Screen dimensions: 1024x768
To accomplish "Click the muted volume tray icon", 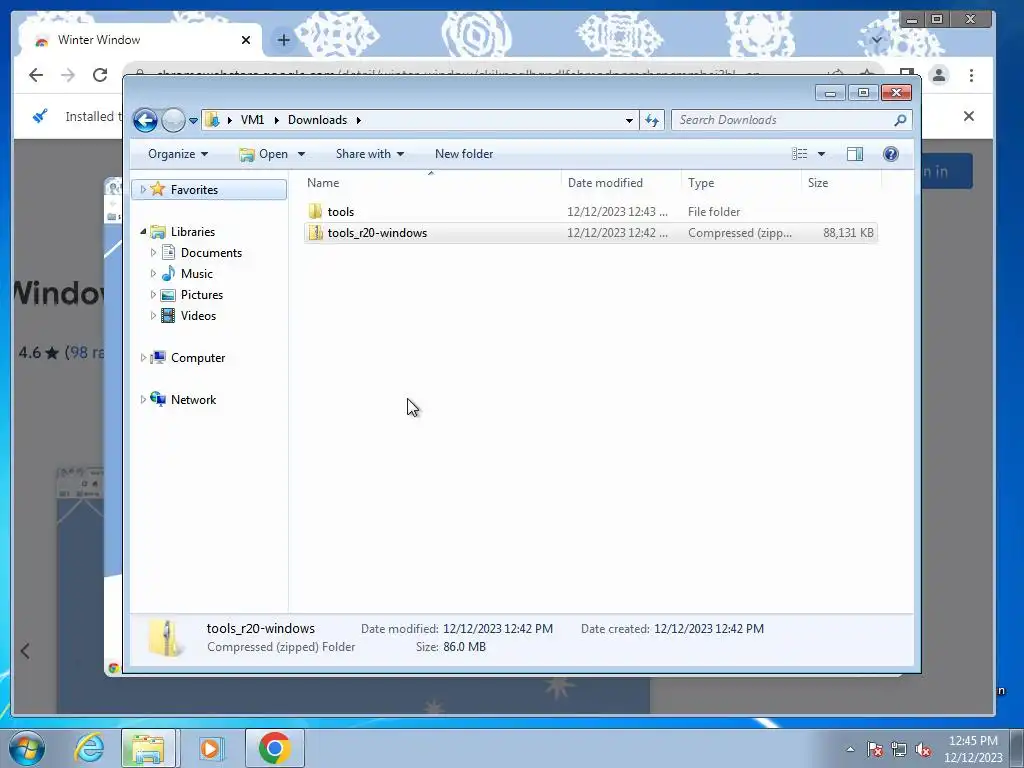I will tap(923, 749).
